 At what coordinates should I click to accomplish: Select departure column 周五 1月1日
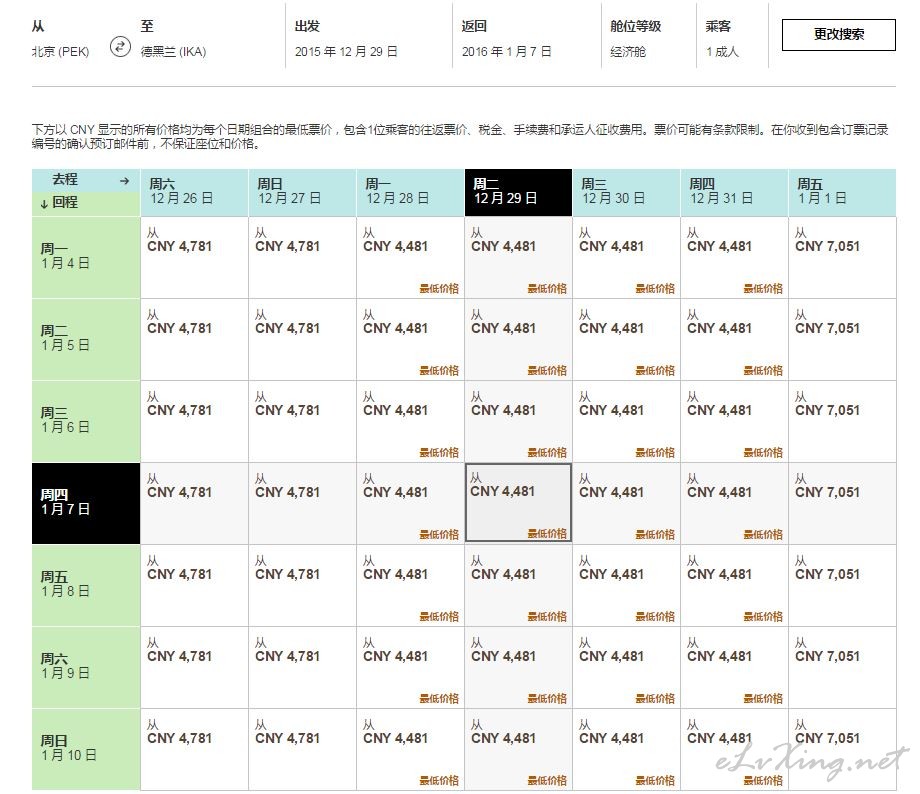[x=842, y=192]
